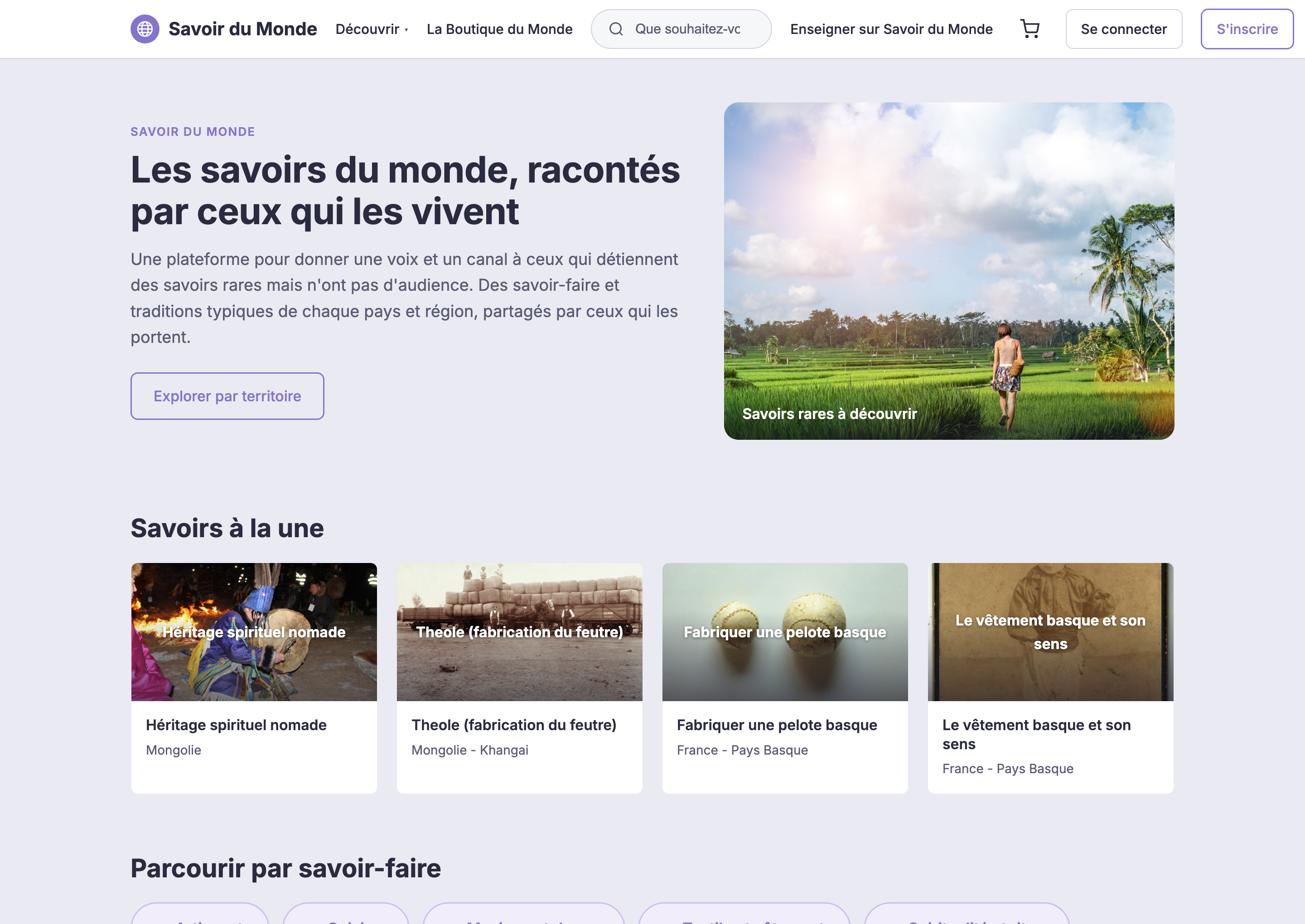Open Theole (fabrication du feutre) card image
The image size is (1305, 924).
click(x=519, y=632)
